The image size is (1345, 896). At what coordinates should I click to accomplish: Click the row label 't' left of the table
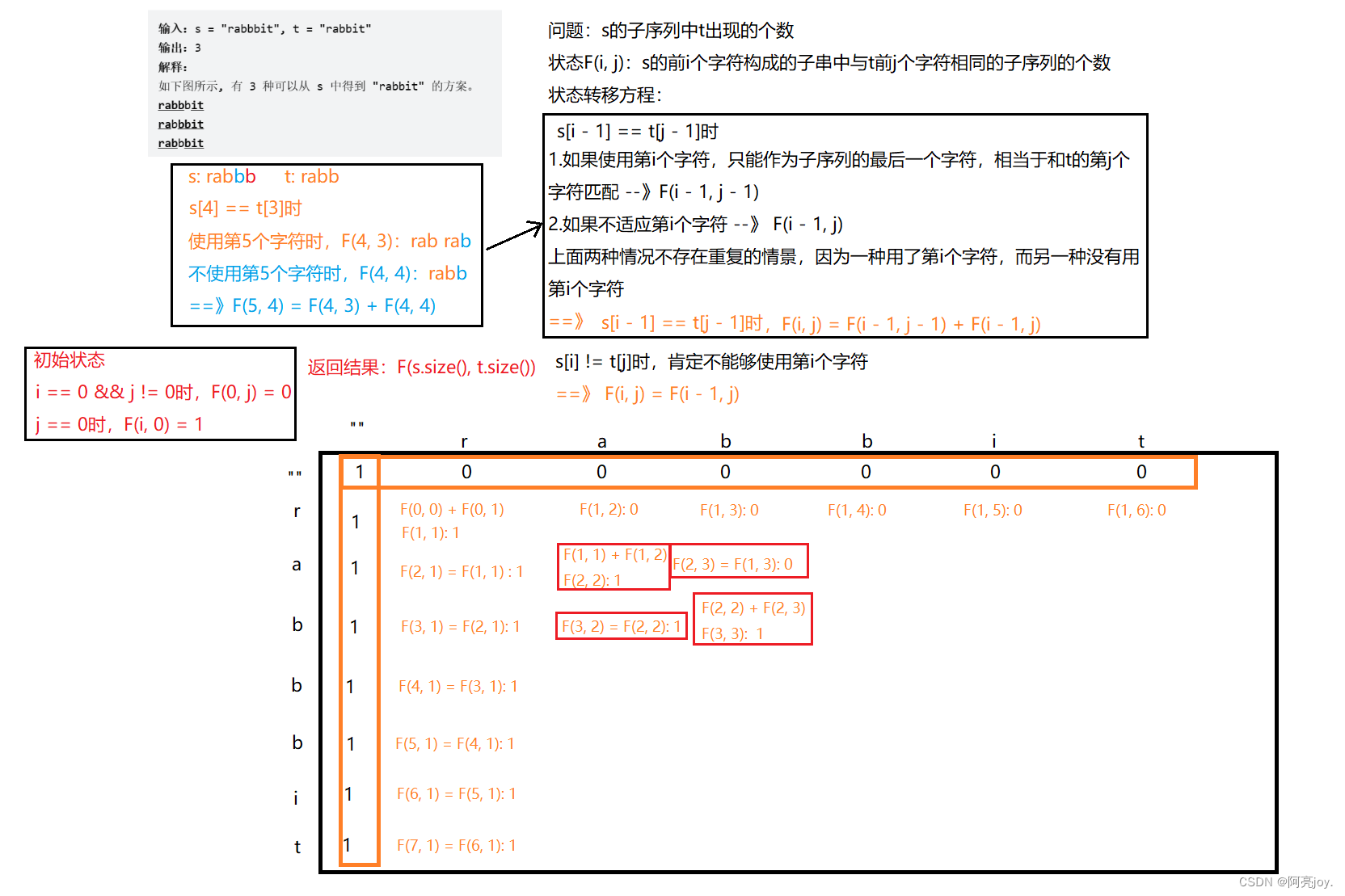[297, 847]
